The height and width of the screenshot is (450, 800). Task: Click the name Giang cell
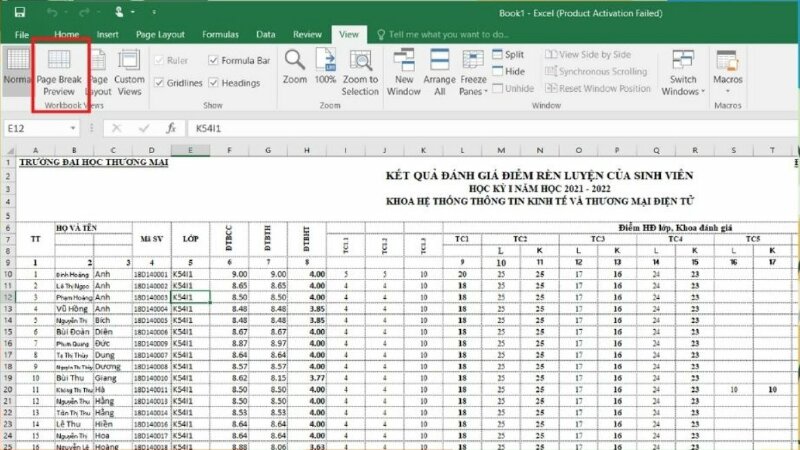click(x=113, y=378)
